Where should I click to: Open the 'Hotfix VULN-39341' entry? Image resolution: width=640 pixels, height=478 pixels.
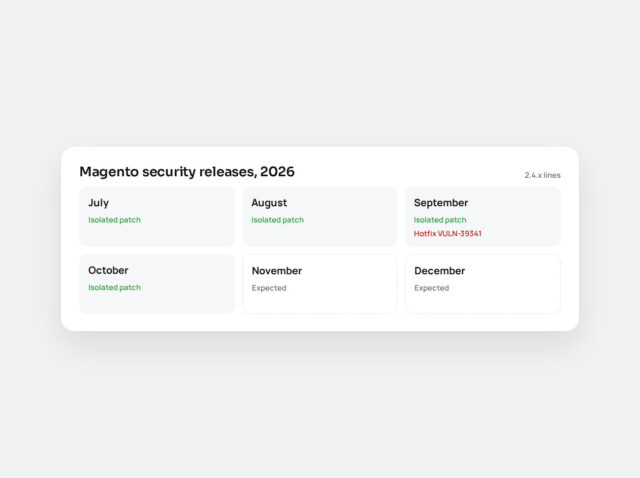click(x=448, y=233)
